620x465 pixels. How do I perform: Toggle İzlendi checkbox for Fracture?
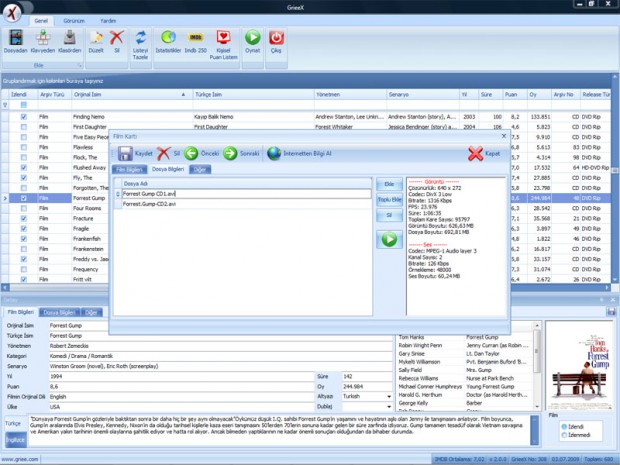pyautogui.click(x=24, y=219)
